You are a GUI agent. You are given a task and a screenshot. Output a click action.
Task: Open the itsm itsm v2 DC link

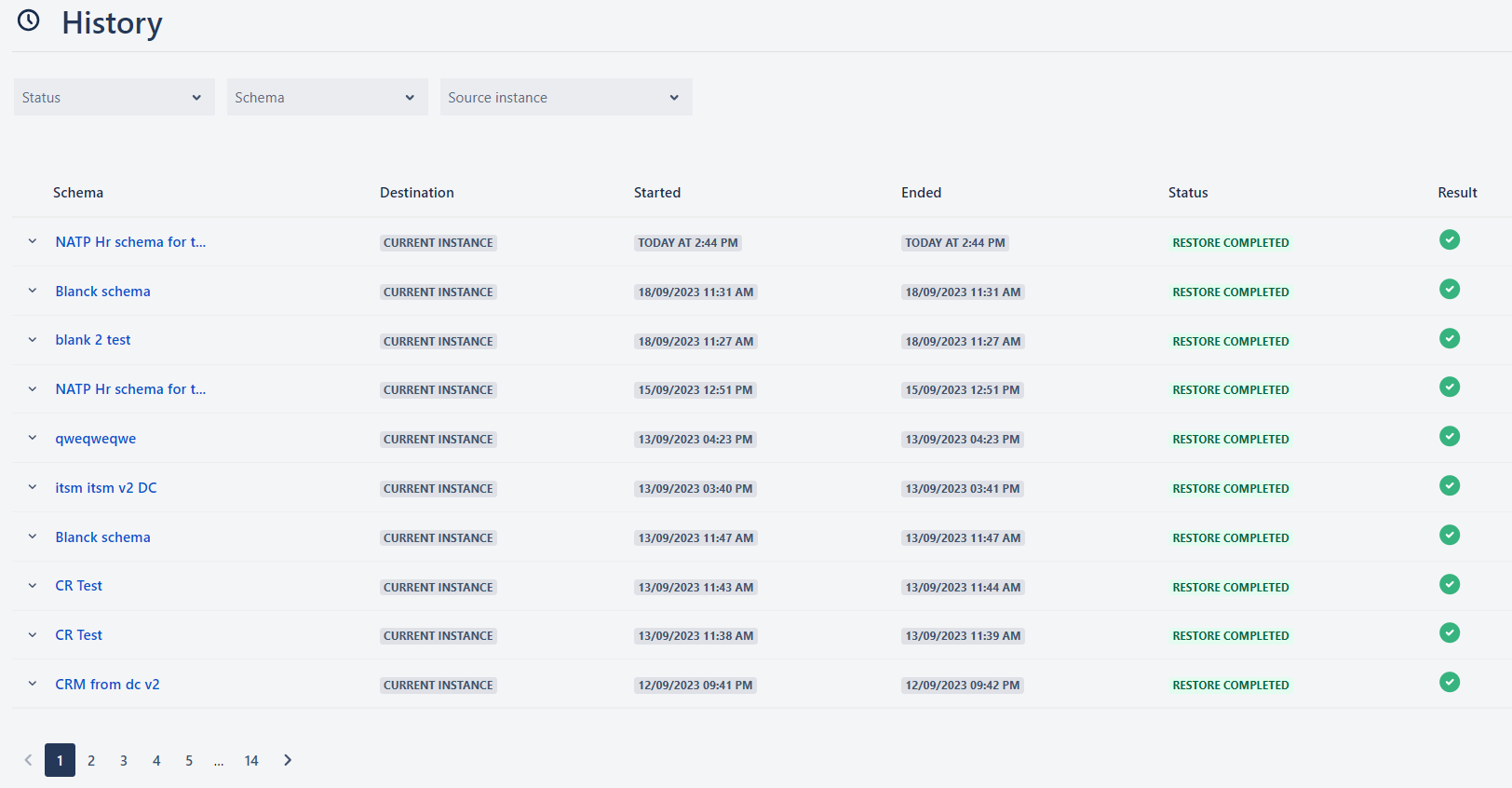tap(106, 488)
